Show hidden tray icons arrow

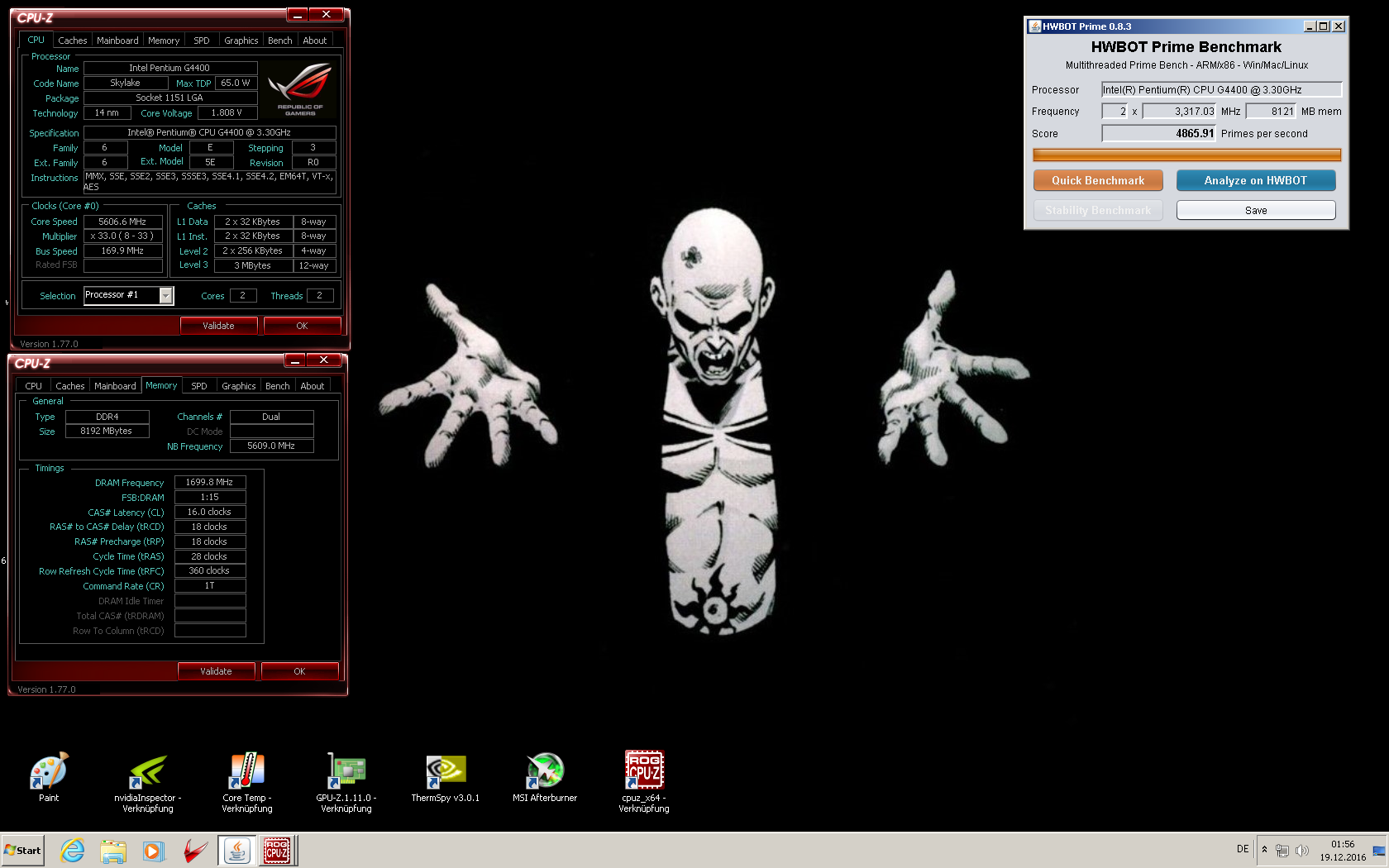[x=1264, y=850]
